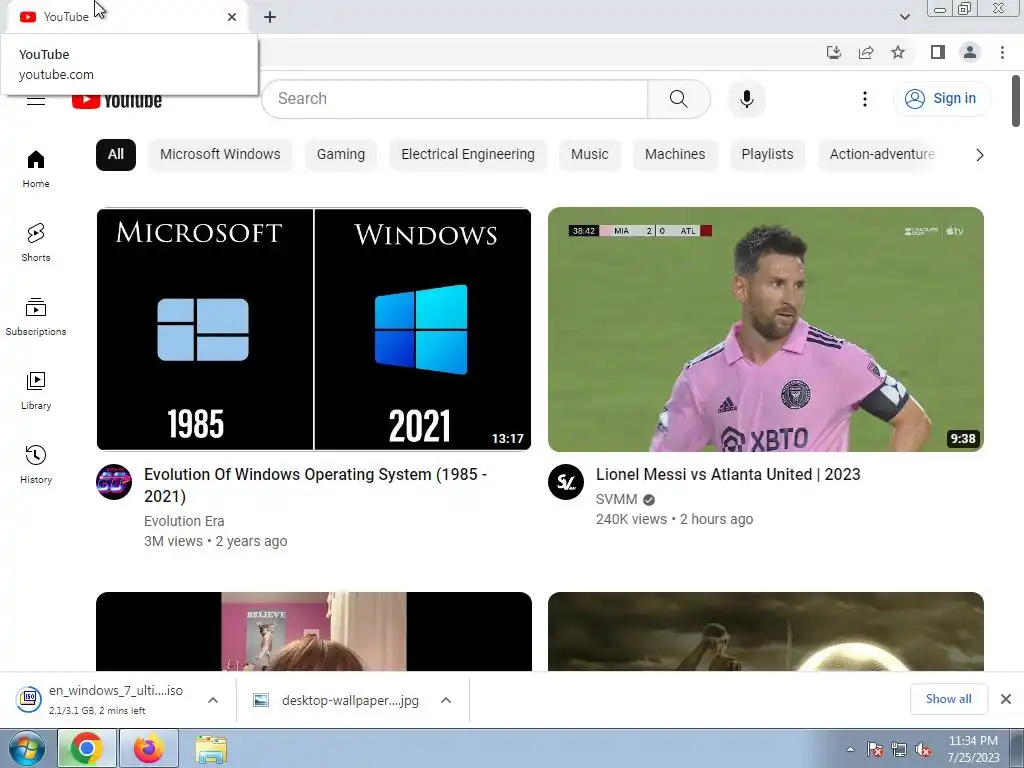Open the golden creature video thumbnail
The width and height of the screenshot is (1024, 768).
point(765,631)
